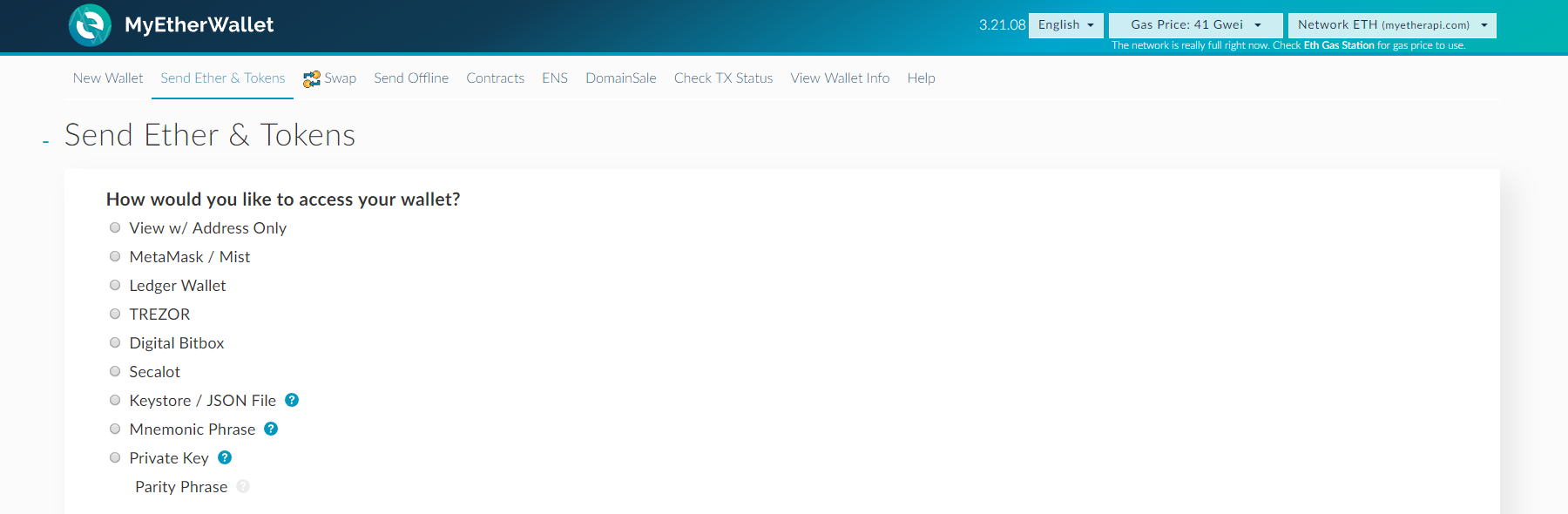Switch to the ENS tab
Viewport: 1568px width, 514px height.
click(555, 78)
